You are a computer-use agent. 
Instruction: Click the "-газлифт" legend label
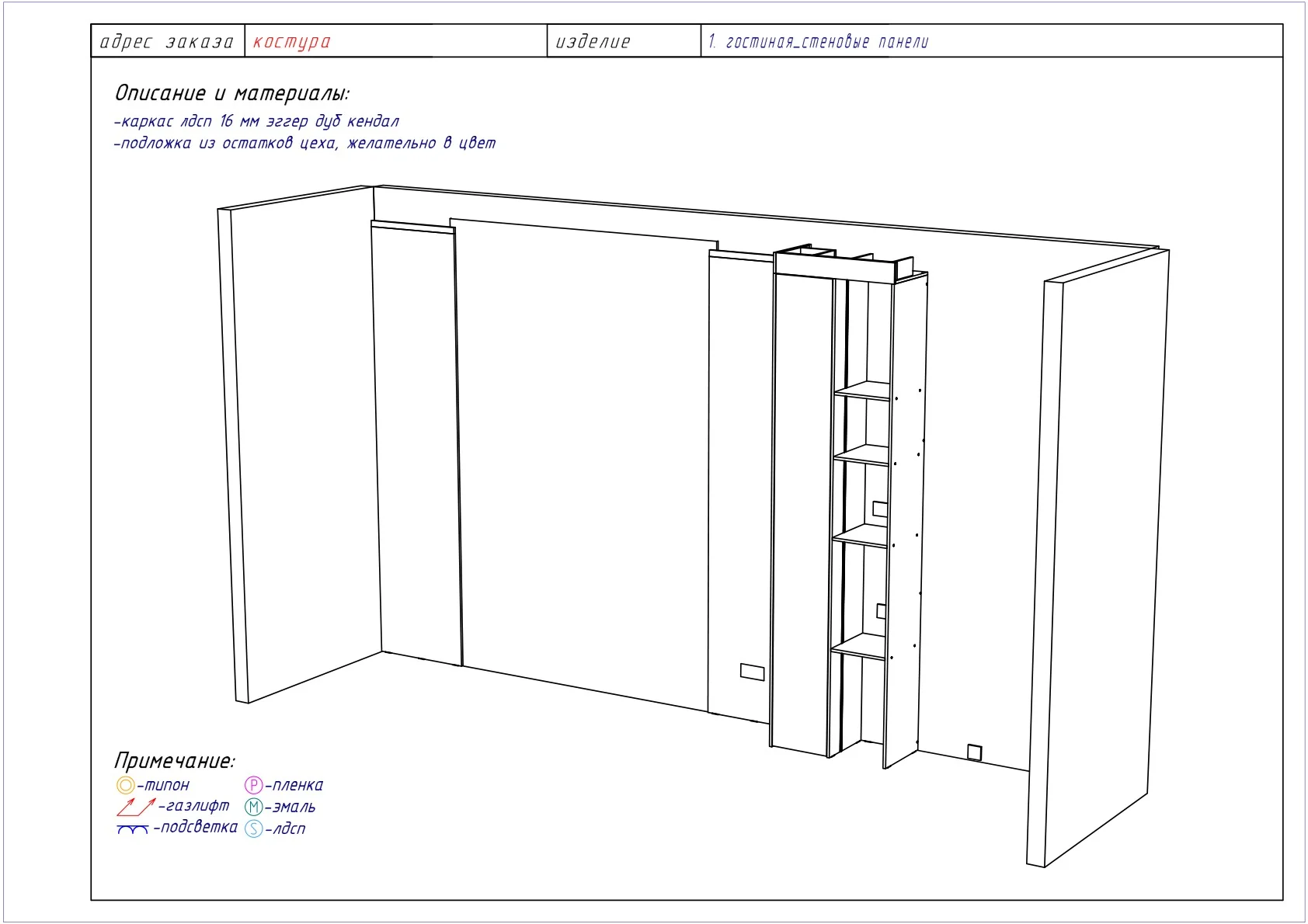[194, 806]
